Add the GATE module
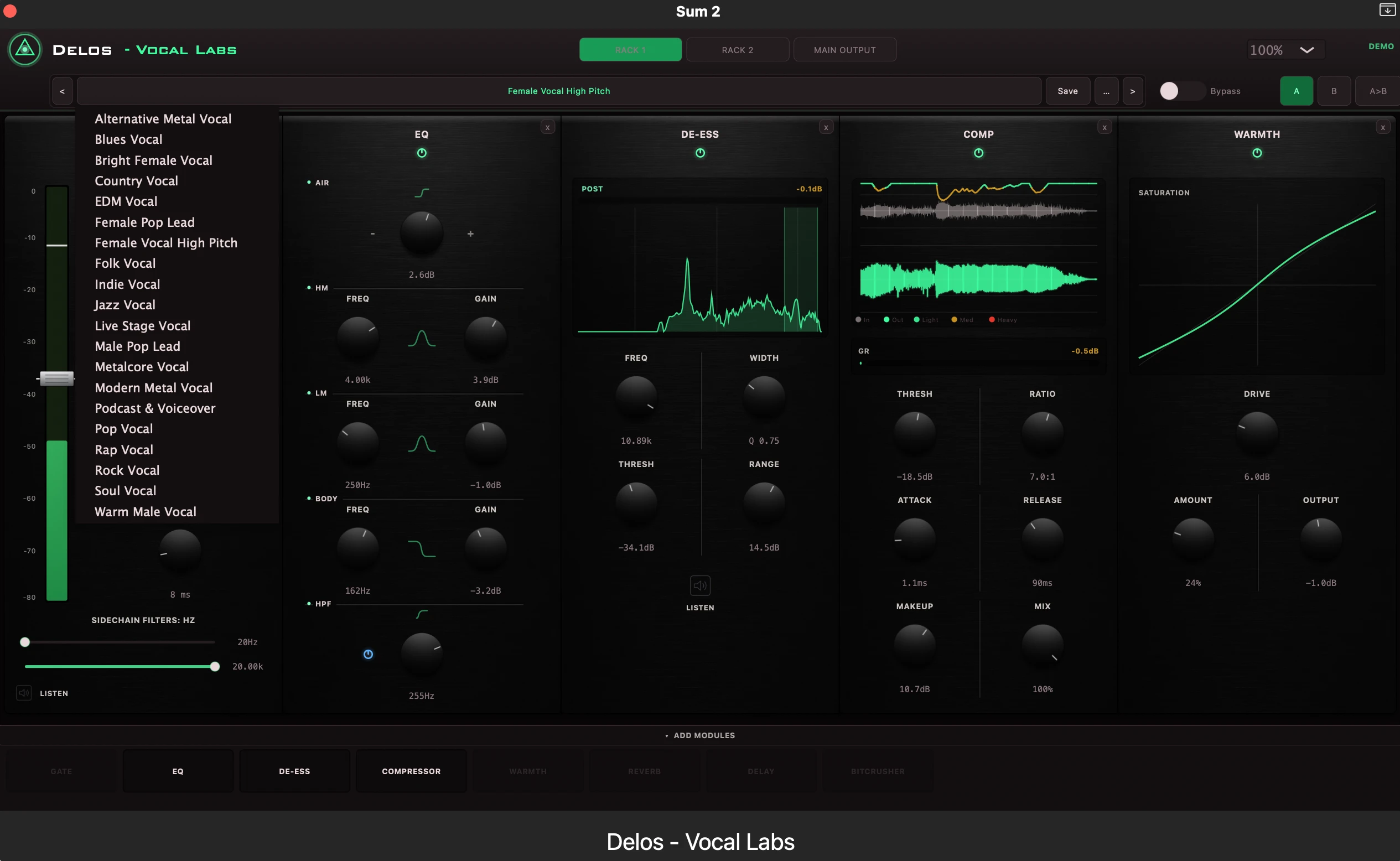This screenshot has height=861, width=1400. coord(61,771)
